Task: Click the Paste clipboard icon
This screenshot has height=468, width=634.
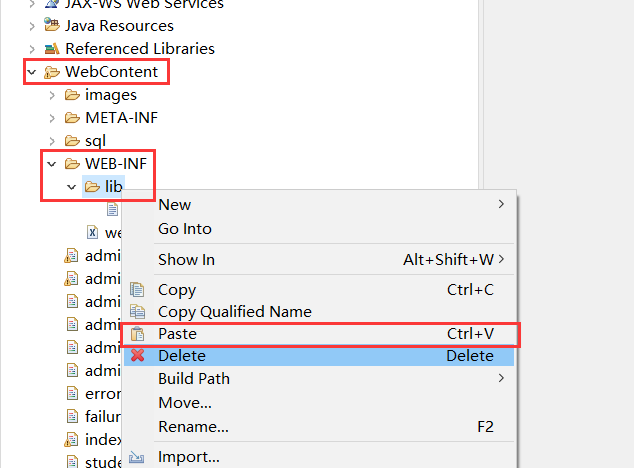Action: 138,334
